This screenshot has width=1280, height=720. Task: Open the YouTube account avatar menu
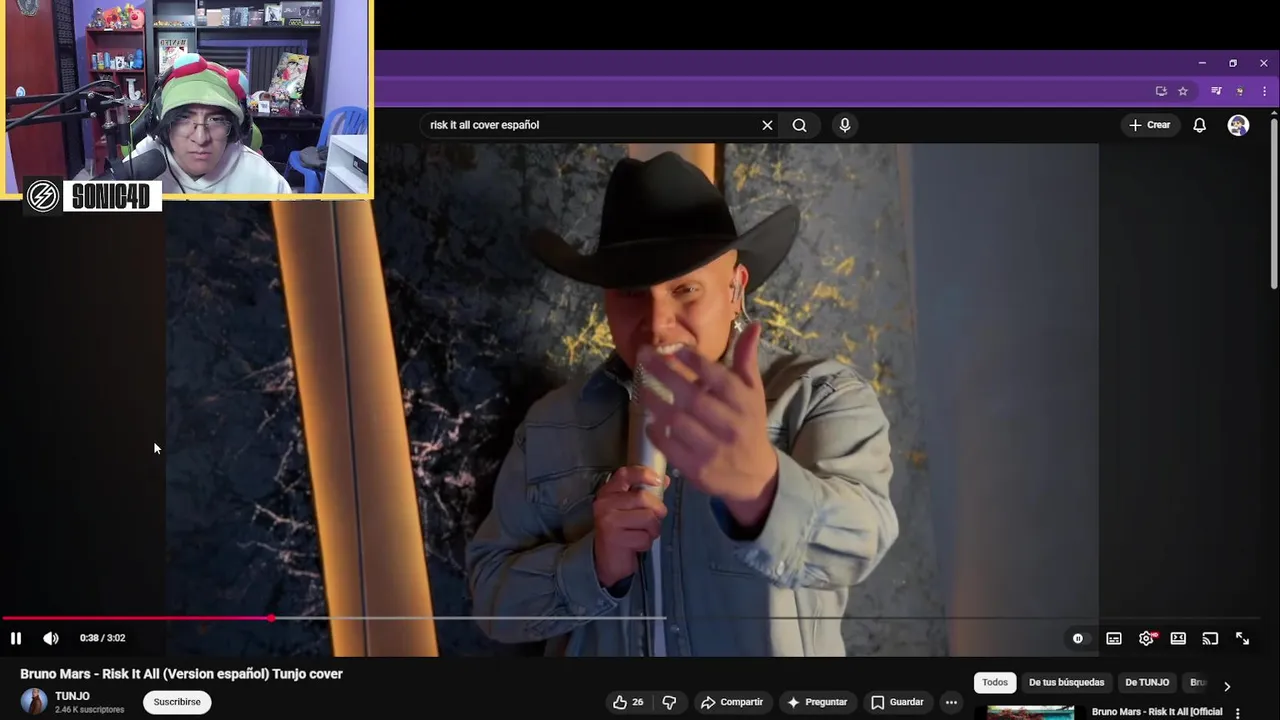click(1238, 125)
